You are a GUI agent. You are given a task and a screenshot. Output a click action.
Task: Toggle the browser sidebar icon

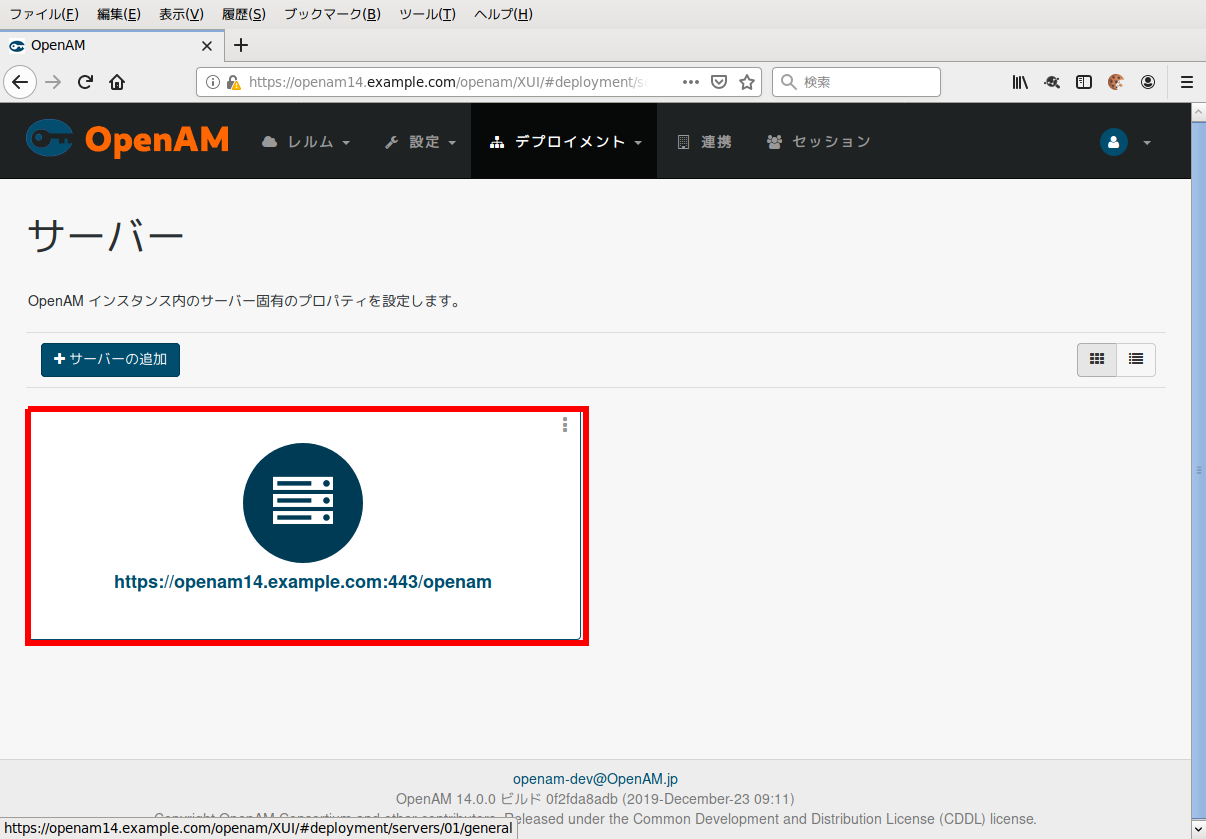(x=1084, y=82)
